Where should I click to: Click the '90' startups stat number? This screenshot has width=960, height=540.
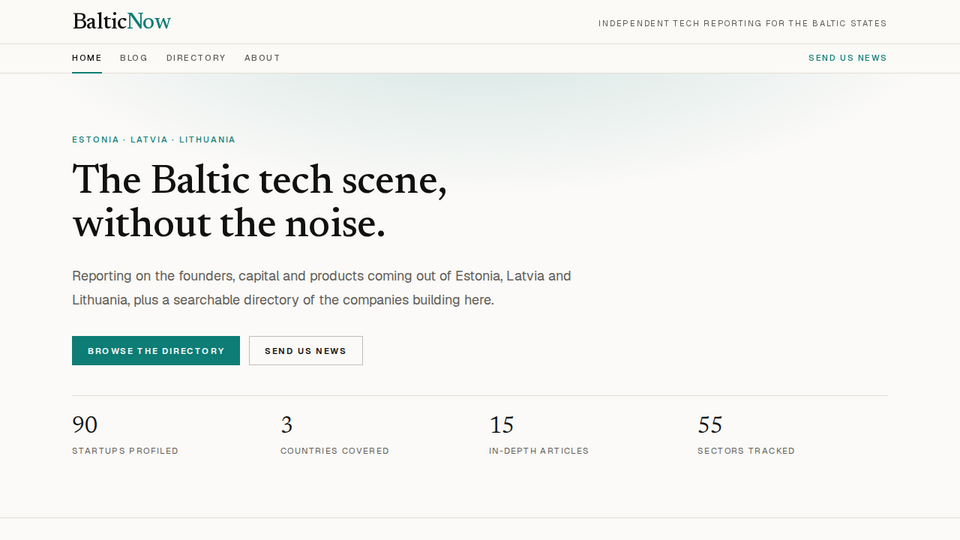point(85,425)
